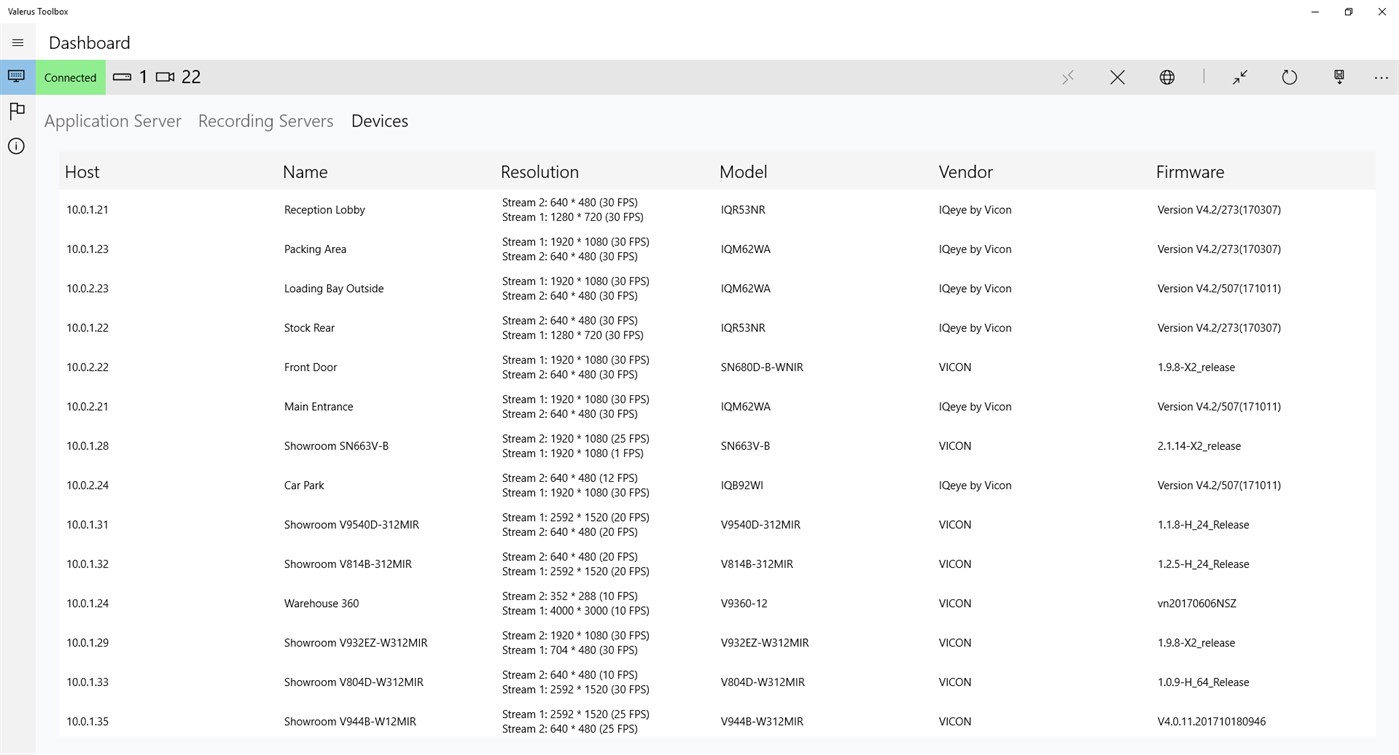Switch to the Recording Servers tab

tap(265, 120)
